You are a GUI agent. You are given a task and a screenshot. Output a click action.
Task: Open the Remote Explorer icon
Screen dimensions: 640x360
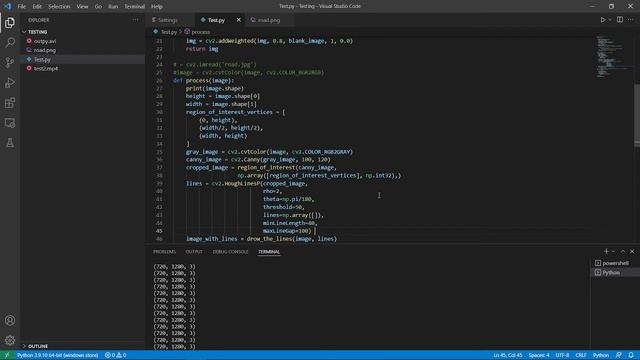(10, 123)
